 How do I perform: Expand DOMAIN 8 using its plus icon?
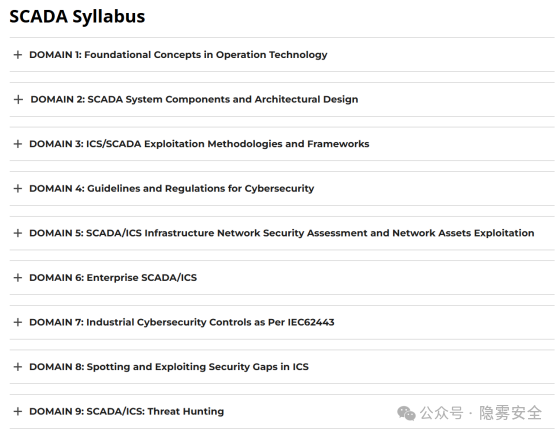[x=18, y=367]
